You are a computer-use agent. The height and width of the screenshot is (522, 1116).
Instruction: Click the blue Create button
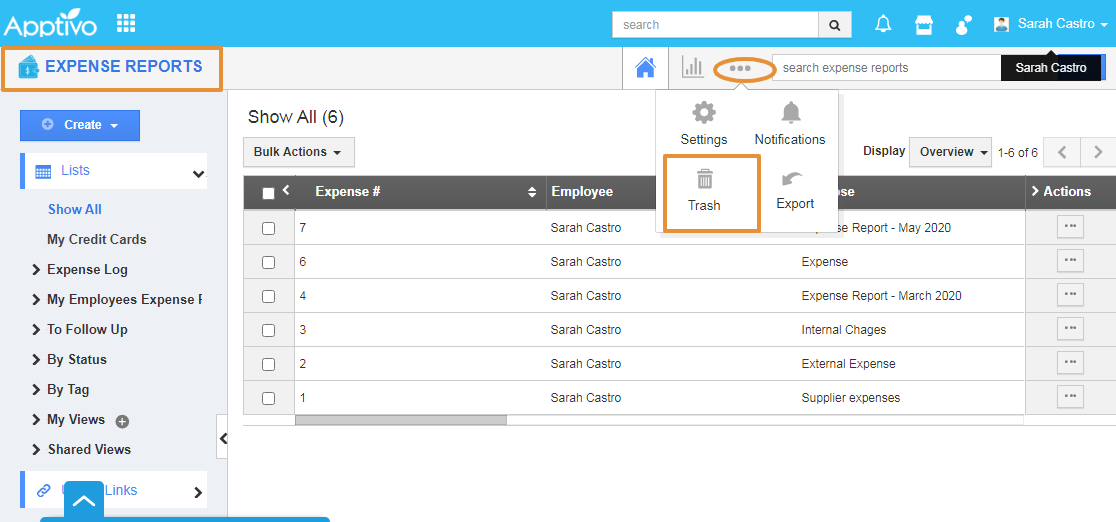point(80,125)
